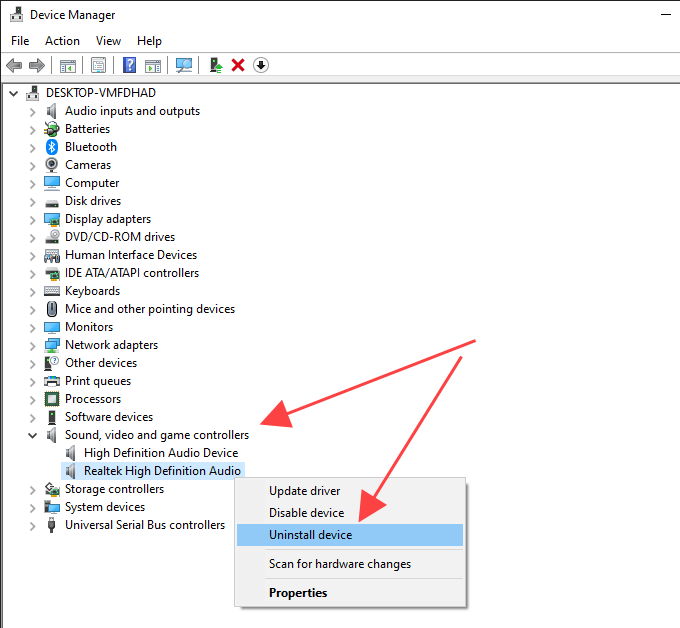Open the View menu
The image size is (680, 628).
pyautogui.click(x=108, y=41)
